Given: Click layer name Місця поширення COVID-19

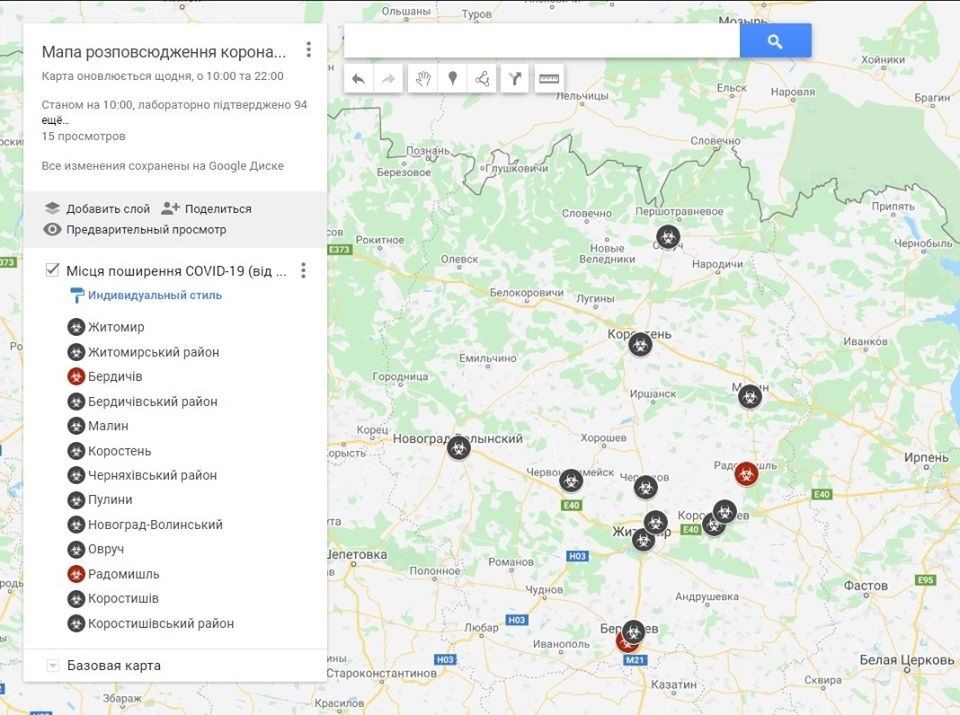Looking at the screenshot, I should pyautogui.click(x=176, y=271).
